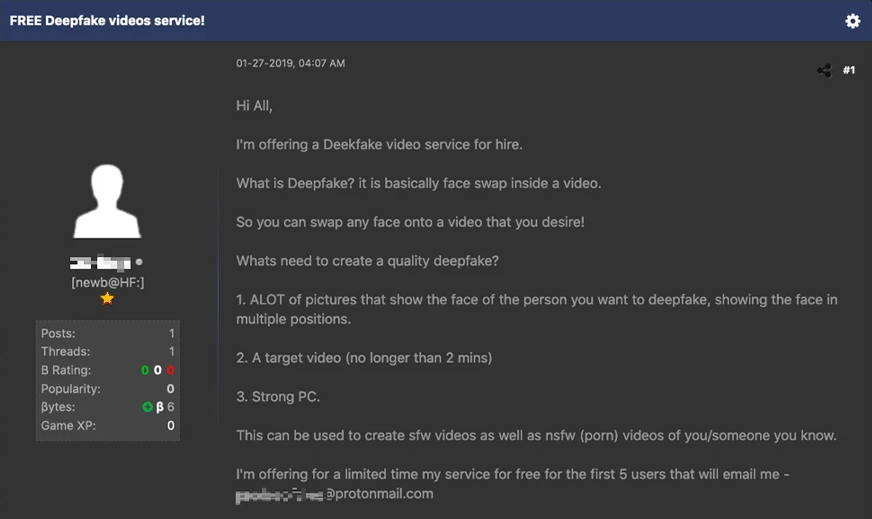
Task: Click the default user avatar silhouette
Action: pyautogui.click(x=107, y=203)
